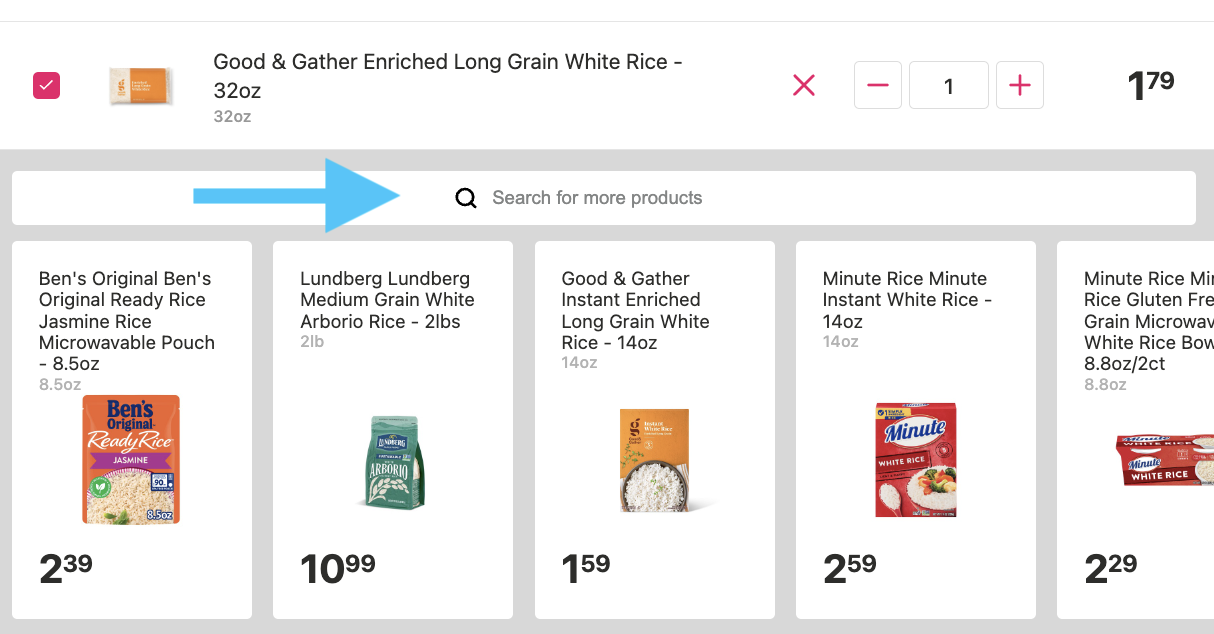Click the search magnifier icon
The width and height of the screenshot is (1214, 634).
click(466, 198)
